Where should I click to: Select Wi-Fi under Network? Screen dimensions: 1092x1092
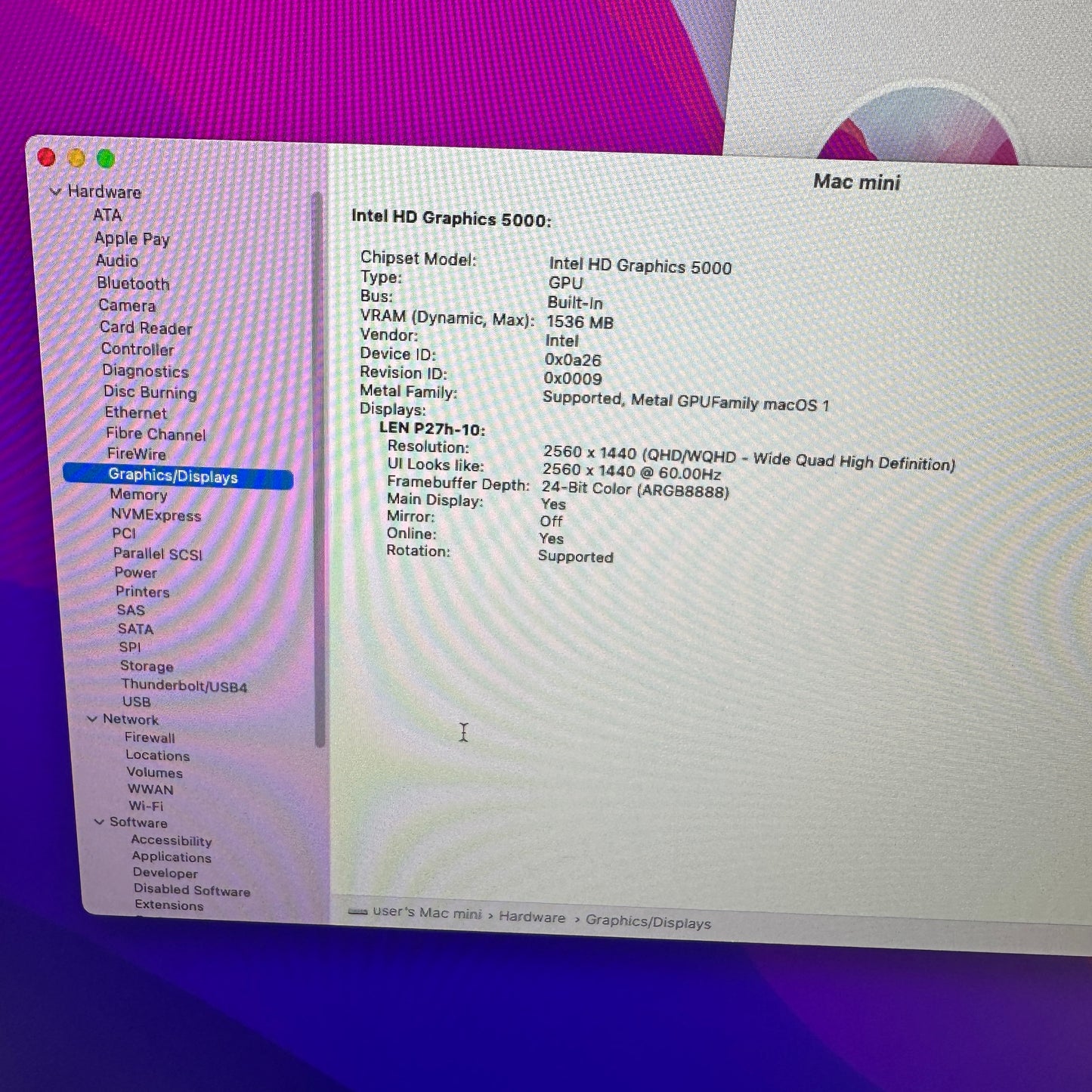point(146,806)
